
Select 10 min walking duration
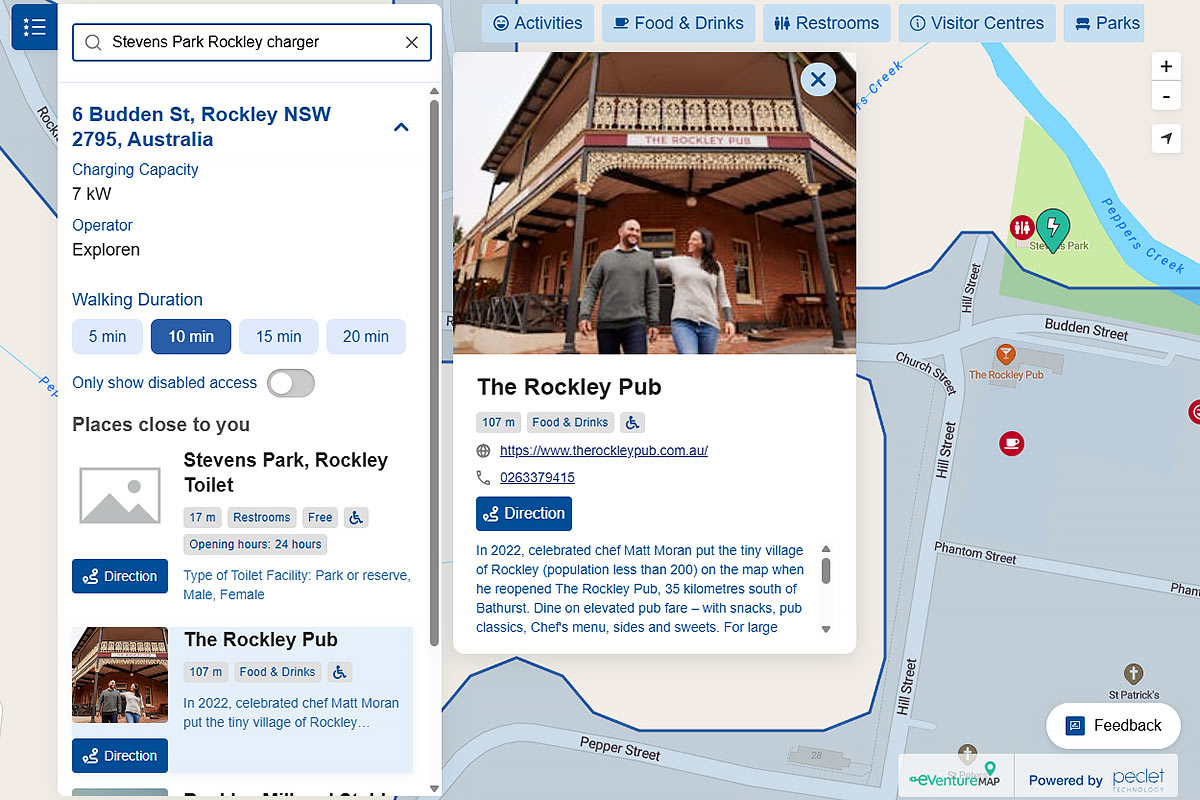pos(191,337)
